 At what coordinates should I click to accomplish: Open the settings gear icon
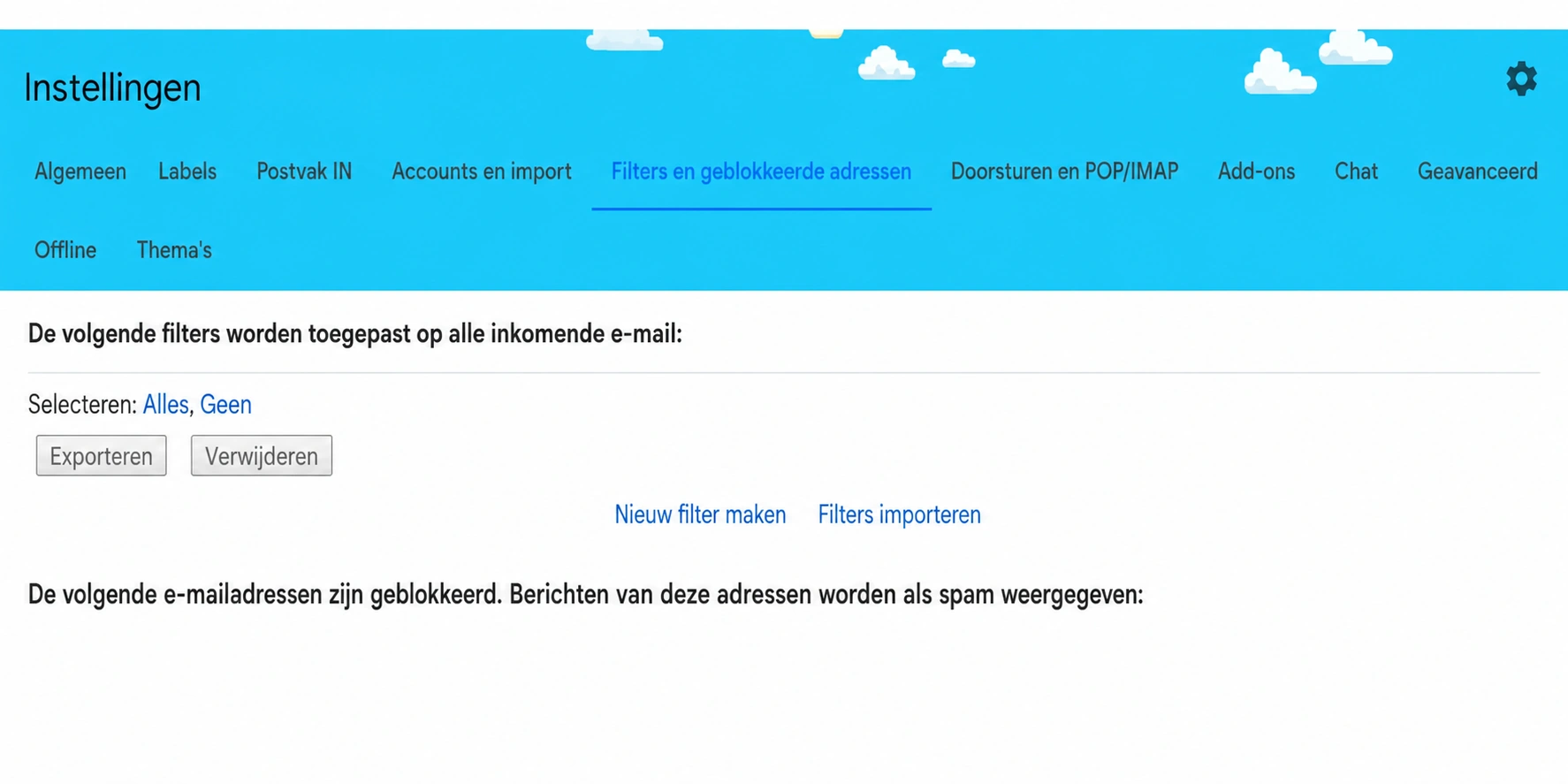(x=1521, y=80)
